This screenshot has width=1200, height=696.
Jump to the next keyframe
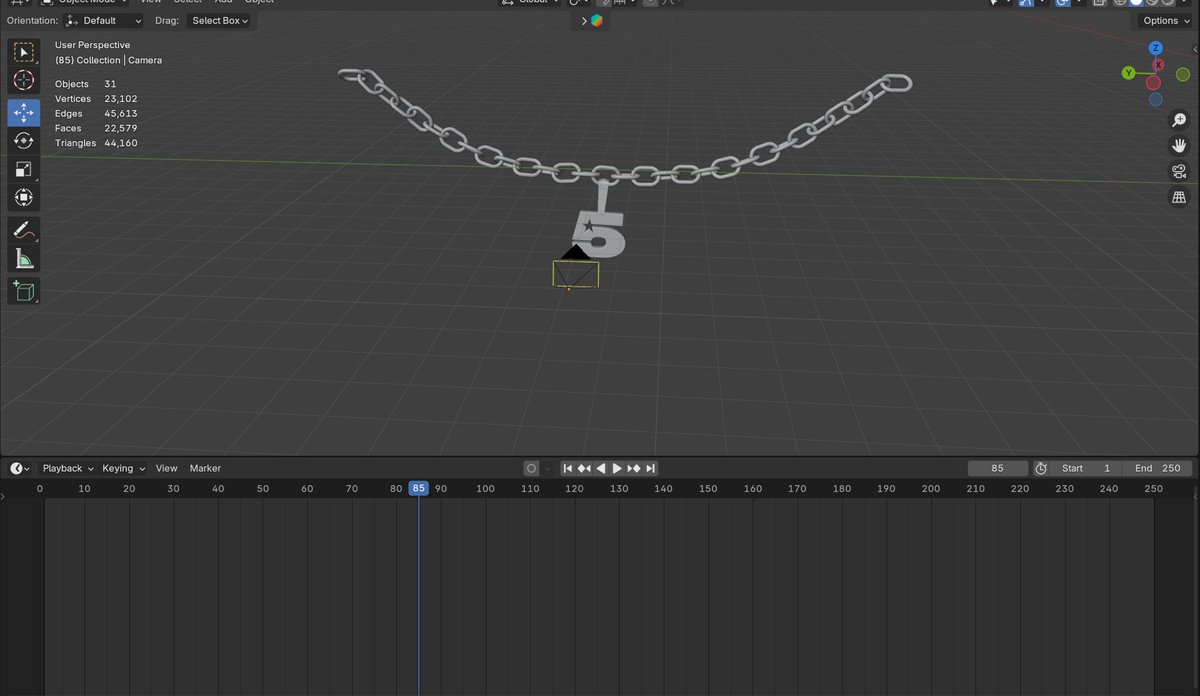click(x=634, y=468)
